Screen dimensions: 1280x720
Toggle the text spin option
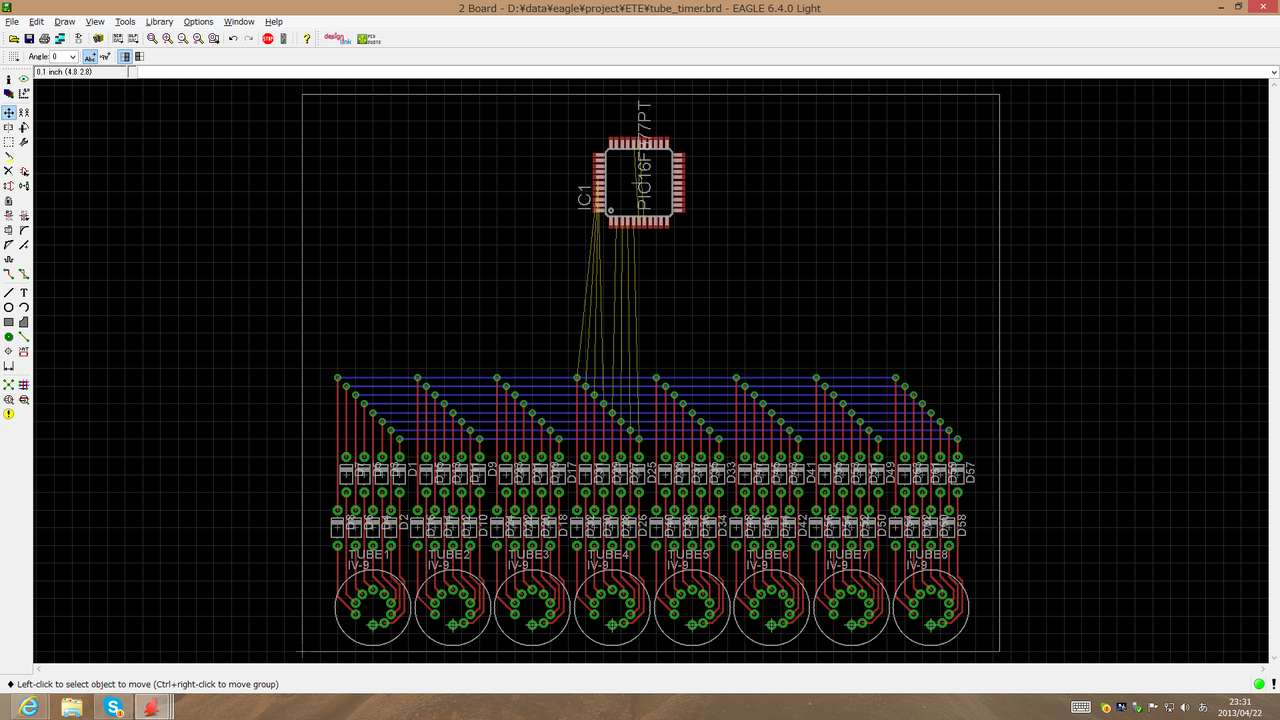(105, 57)
